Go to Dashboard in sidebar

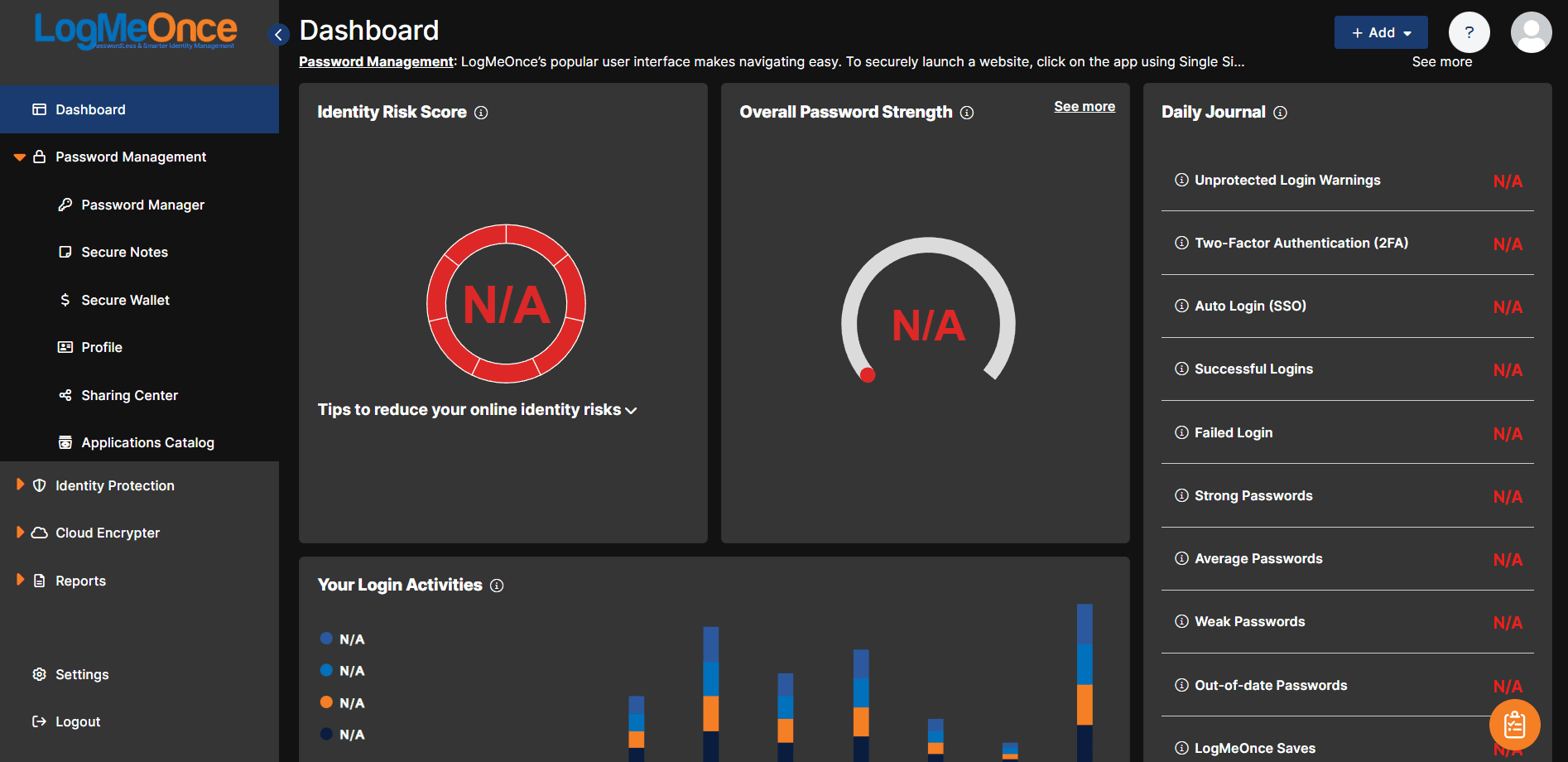click(x=139, y=109)
